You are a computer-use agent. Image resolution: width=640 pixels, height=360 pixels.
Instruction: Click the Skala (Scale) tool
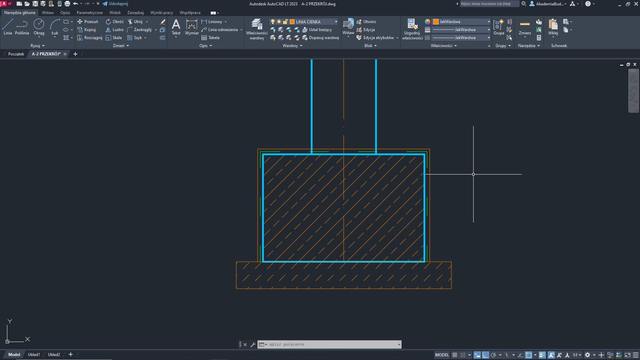(114, 38)
